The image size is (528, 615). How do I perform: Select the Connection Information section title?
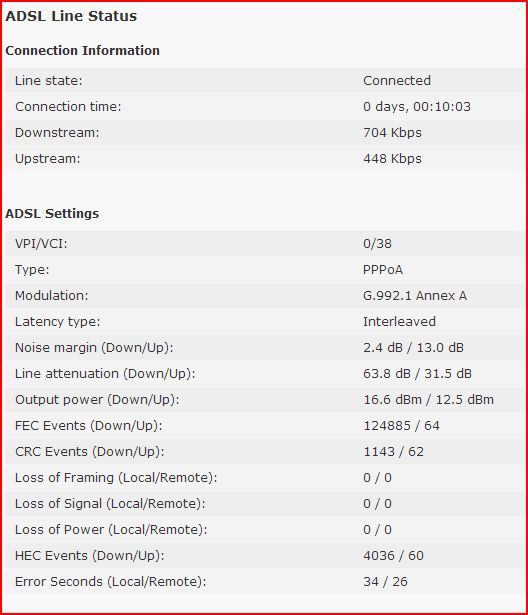pyautogui.click(x=82, y=51)
